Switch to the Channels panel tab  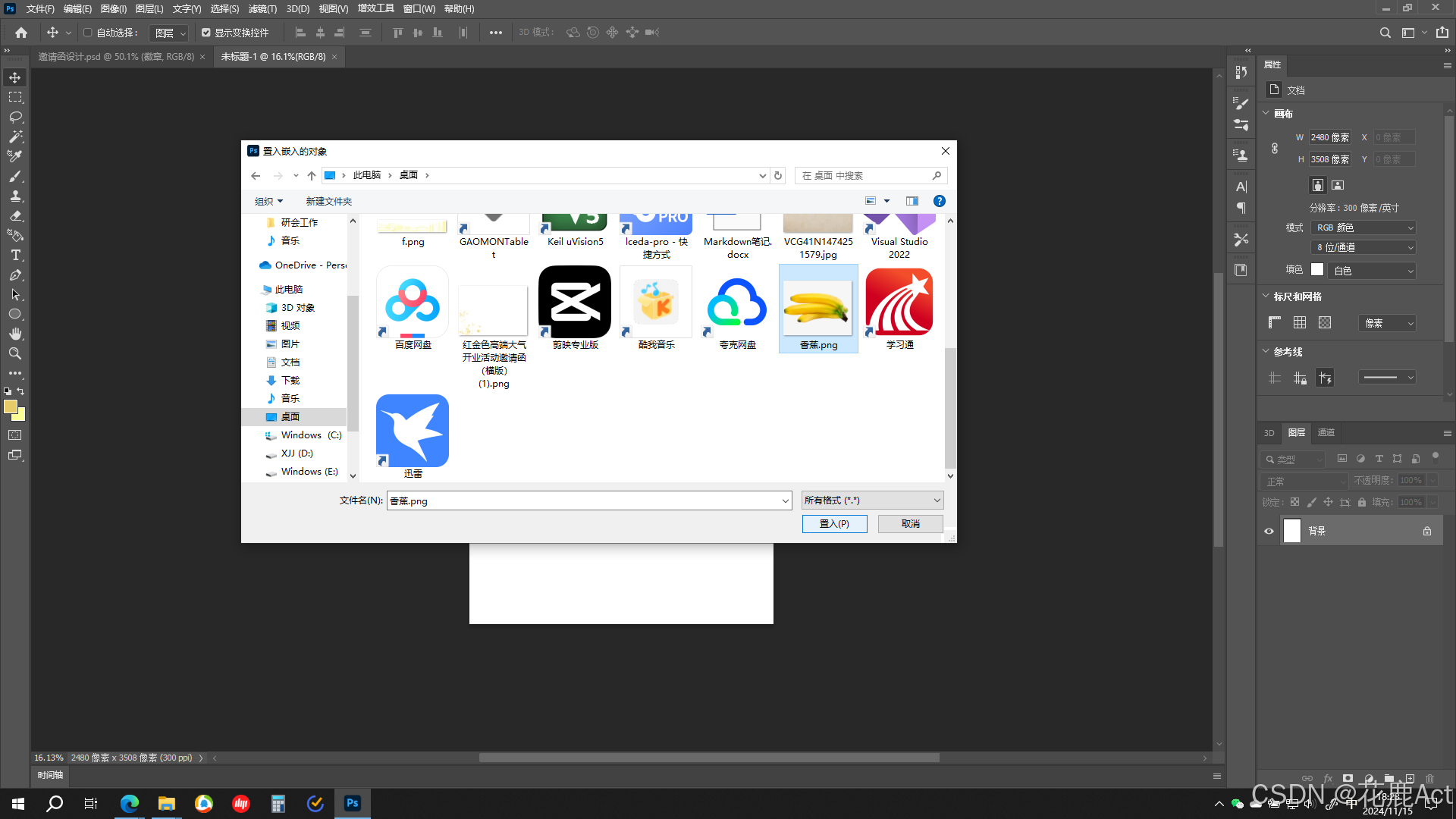pos(1326,432)
